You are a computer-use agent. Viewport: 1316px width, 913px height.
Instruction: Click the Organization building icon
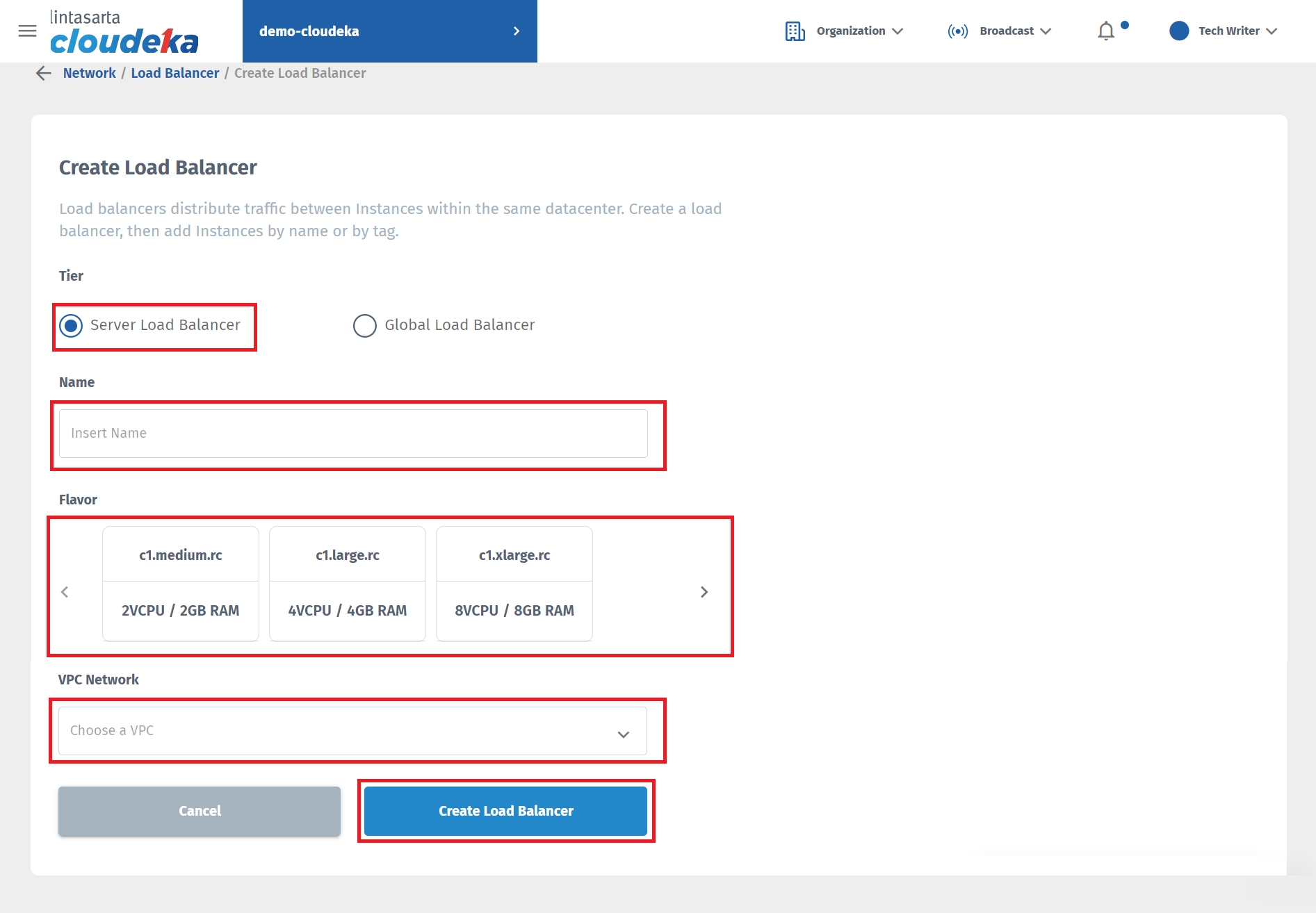795,31
